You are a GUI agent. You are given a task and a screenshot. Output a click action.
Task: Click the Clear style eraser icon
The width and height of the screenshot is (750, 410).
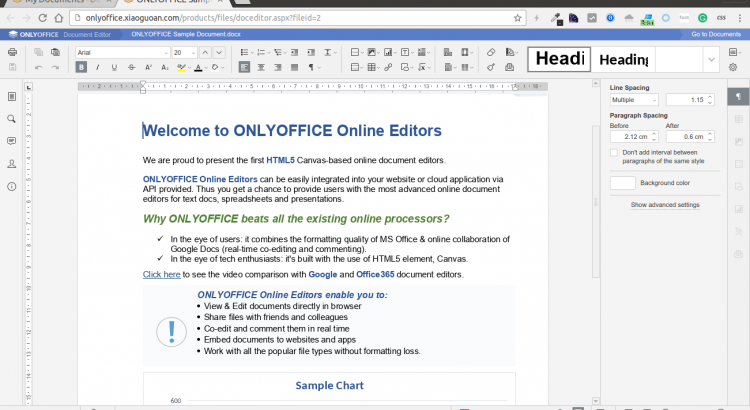pyautogui.click(x=489, y=52)
